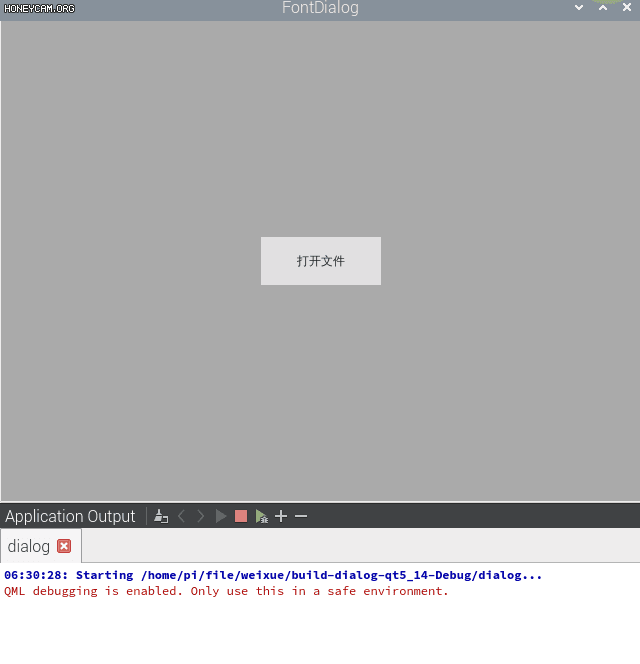The image size is (640, 664).
Task: Click the Application Output panel title
Action: click(x=70, y=516)
